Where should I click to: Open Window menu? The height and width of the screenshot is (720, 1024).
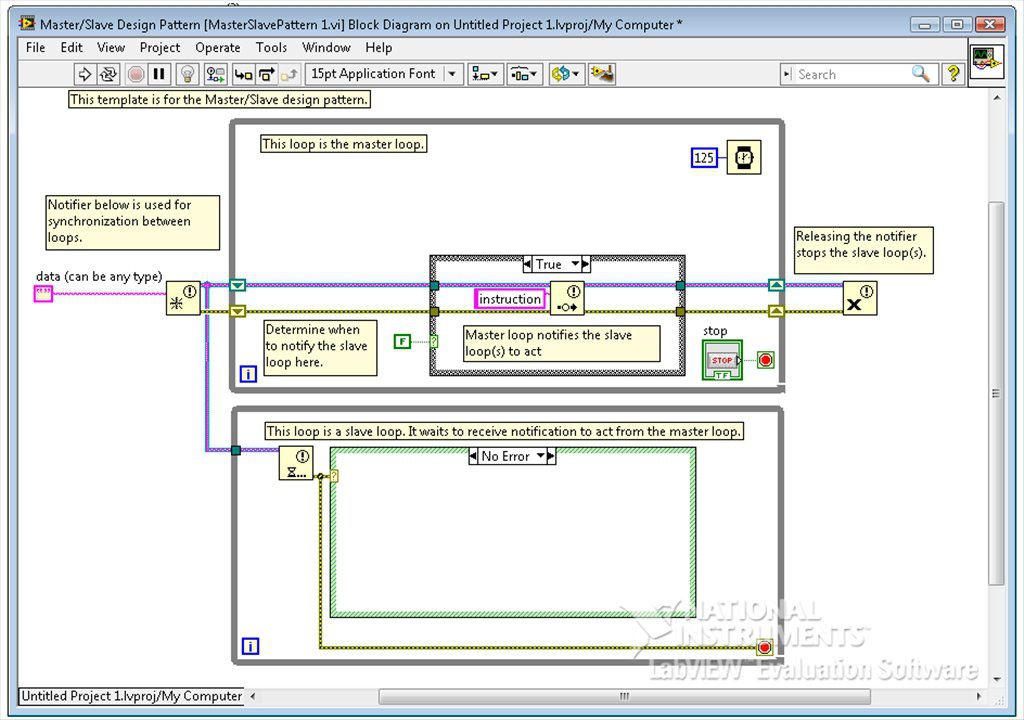(x=326, y=48)
